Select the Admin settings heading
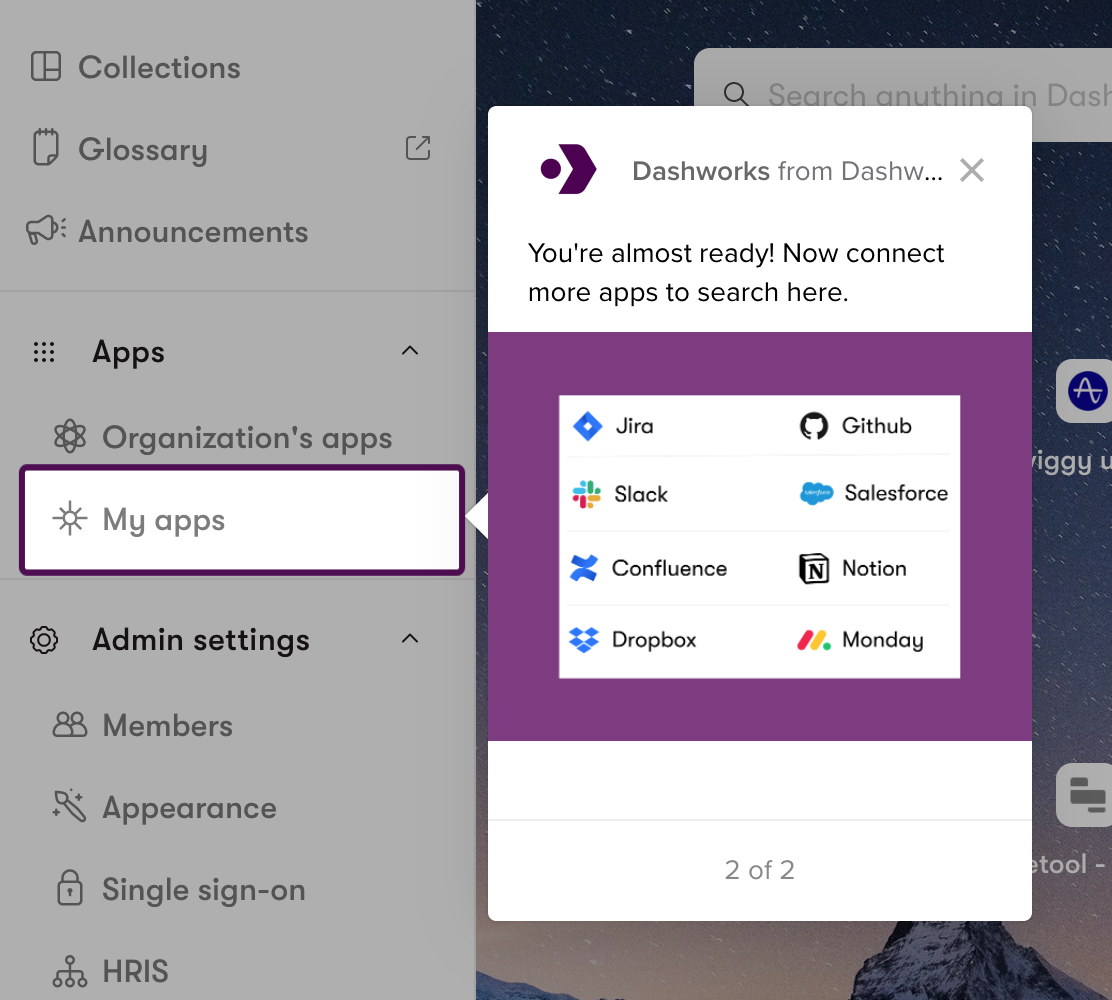 [201, 640]
